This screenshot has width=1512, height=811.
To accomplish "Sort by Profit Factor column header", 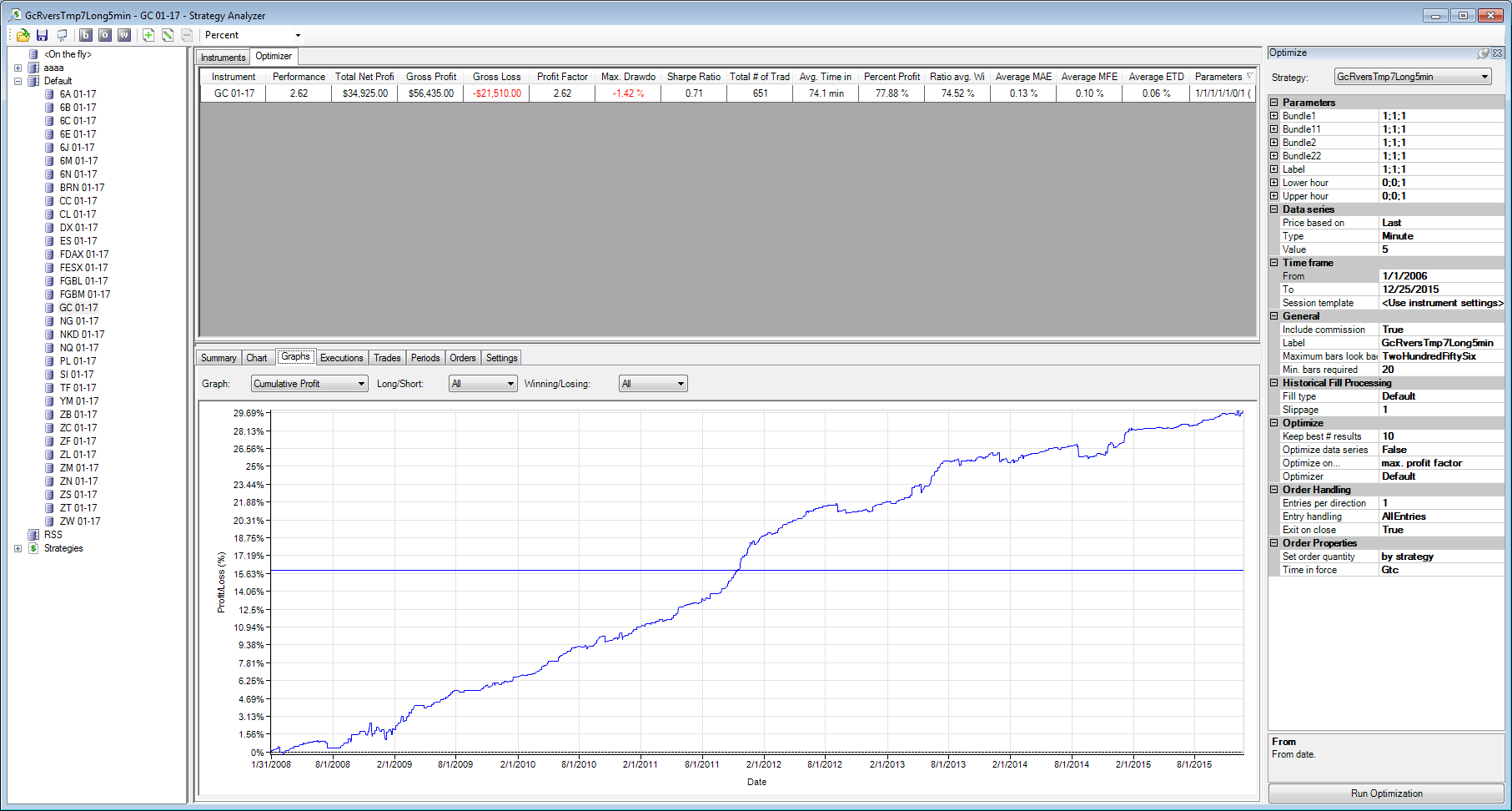I will 563,77.
